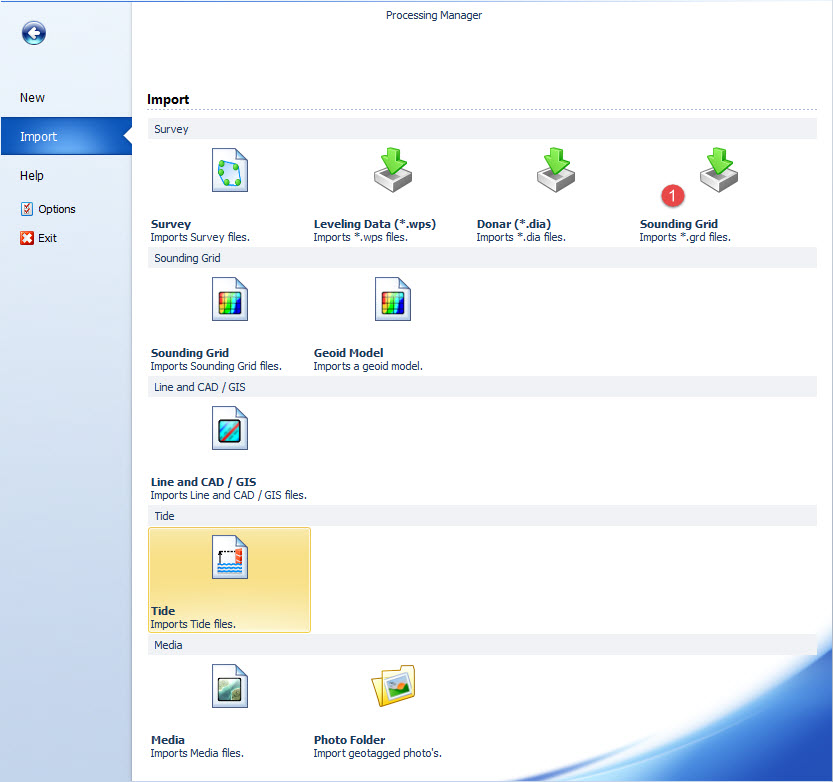The width and height of the screenshot is (833, 782).
Task: Open the Survey import icon
Action: coord(229,170)
